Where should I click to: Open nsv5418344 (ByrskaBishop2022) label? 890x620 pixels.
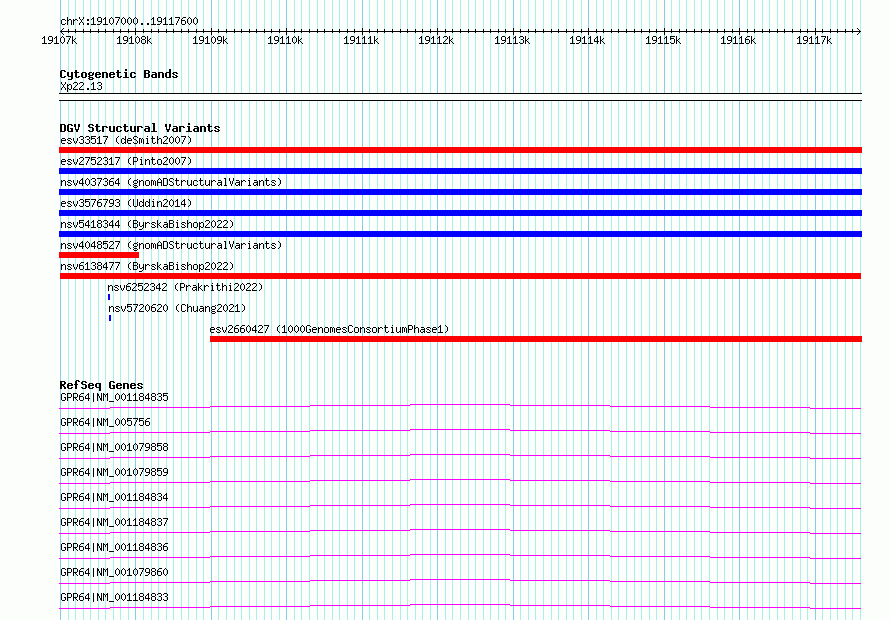147,224
